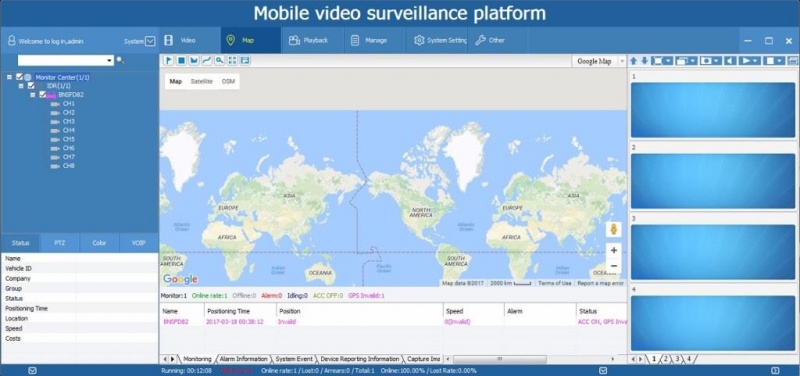Click the up arrow in video toolbar
This screenshot has width=800, height=376.
(634, 61)
